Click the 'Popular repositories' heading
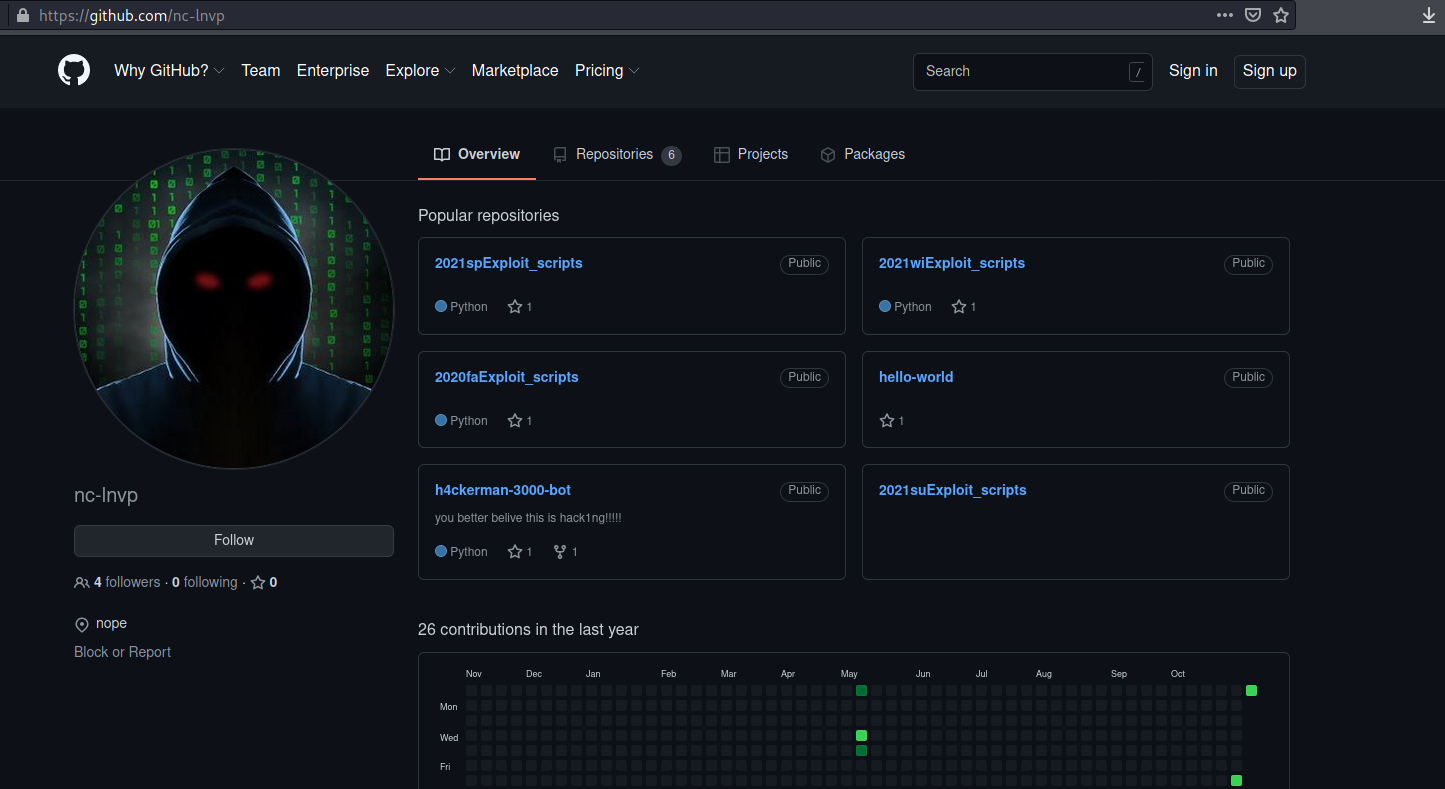1445x789 pixels. [x=489, y=216]
